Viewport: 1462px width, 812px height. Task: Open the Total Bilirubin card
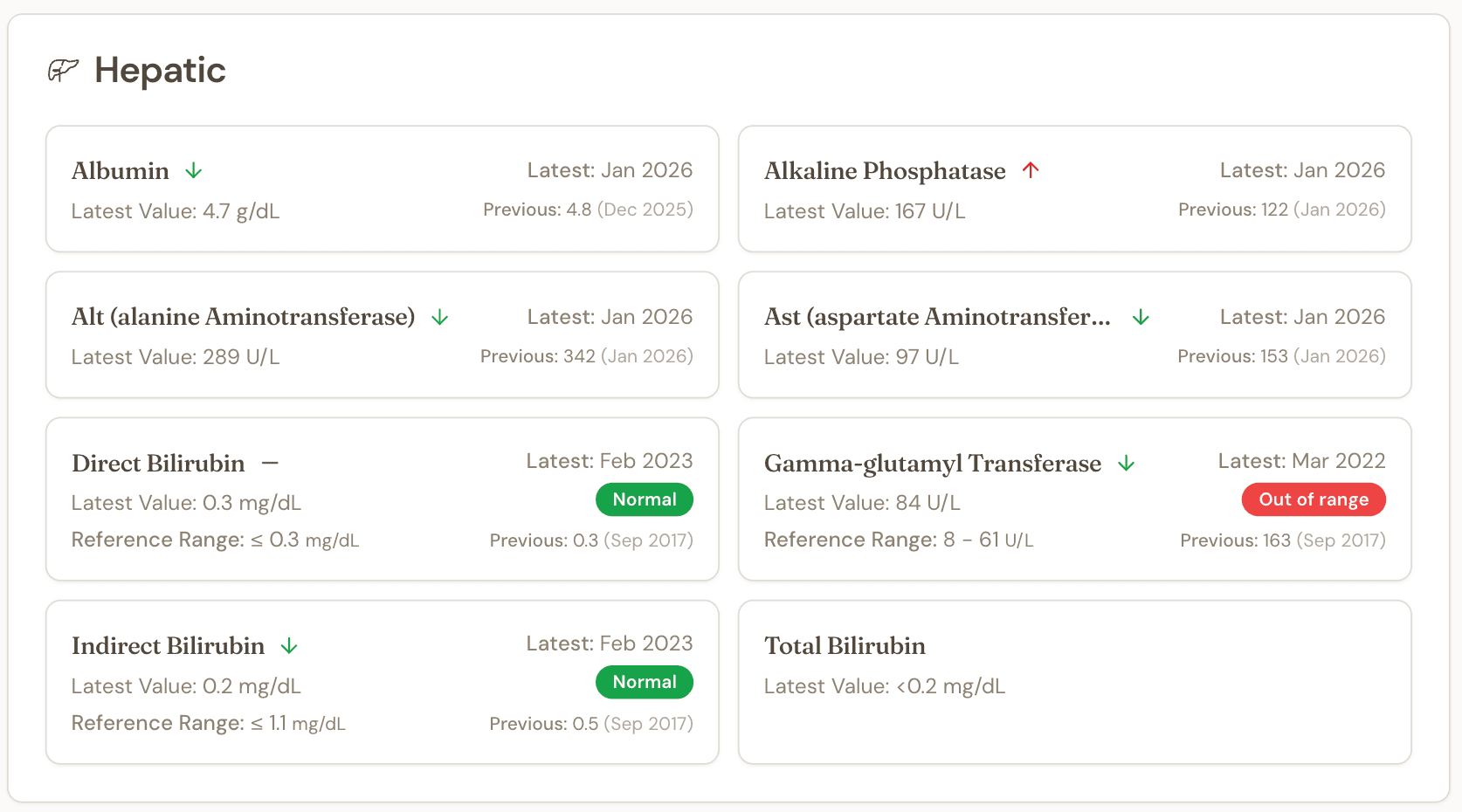(x=1074, y=682)
